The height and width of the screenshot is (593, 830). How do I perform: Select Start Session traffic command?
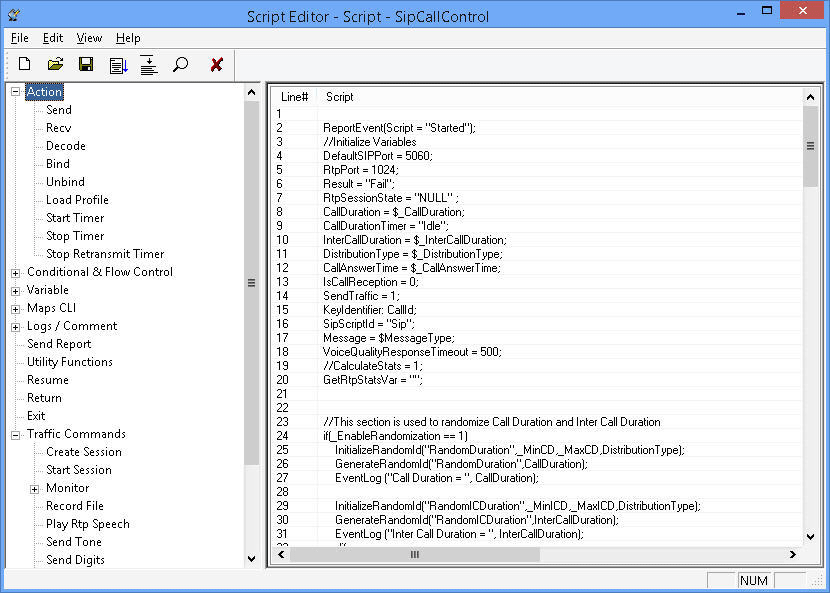click(79, 470)
